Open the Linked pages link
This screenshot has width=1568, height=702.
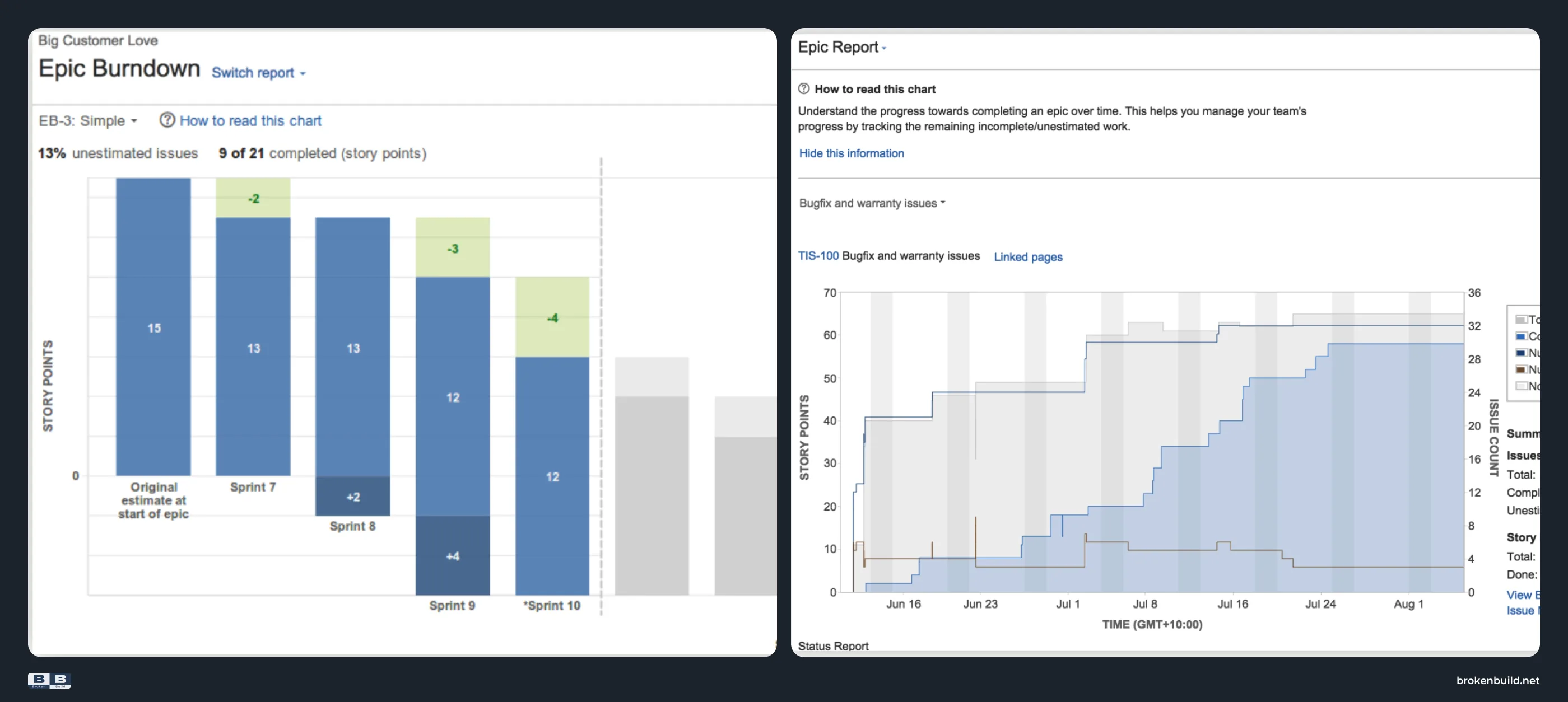[1027, 257]
